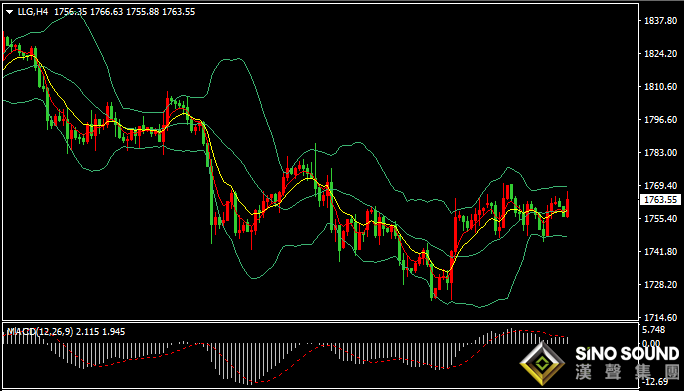Click the LLG,H4 symbol label
The image size is (684, 391).
coord(33,12)
